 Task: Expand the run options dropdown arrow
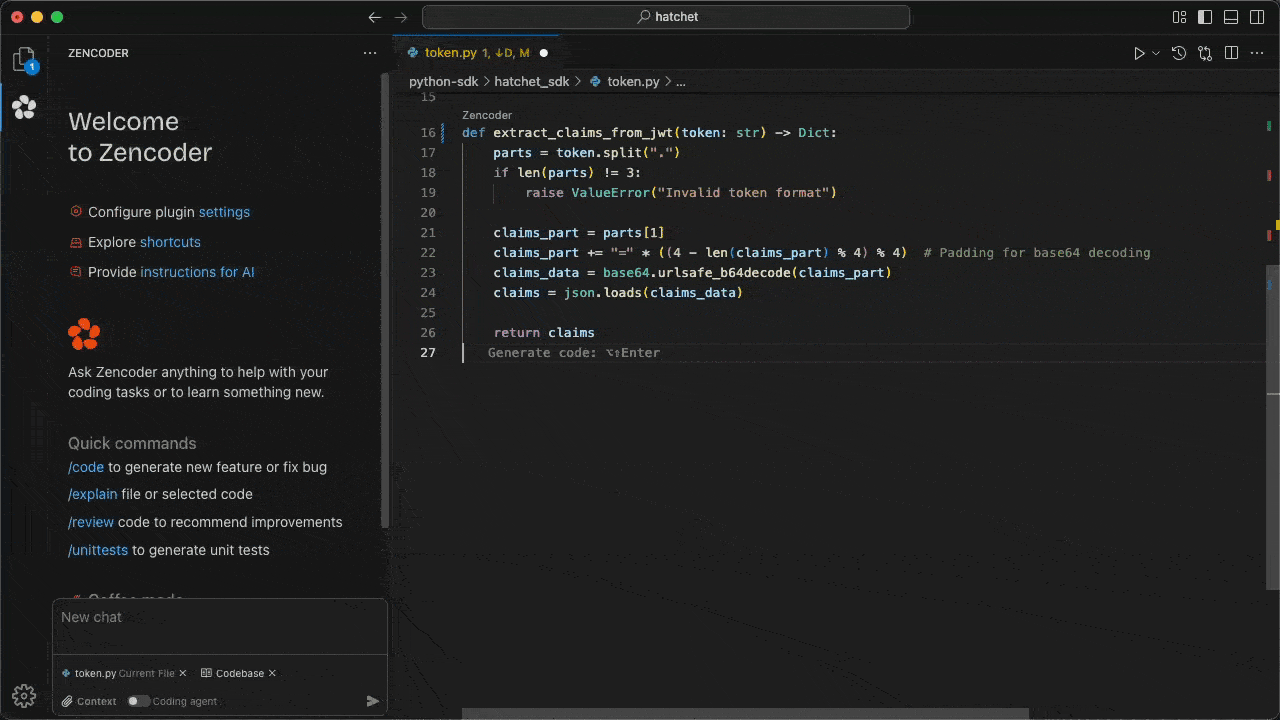pyautogui.click(x=1156, y=53)
